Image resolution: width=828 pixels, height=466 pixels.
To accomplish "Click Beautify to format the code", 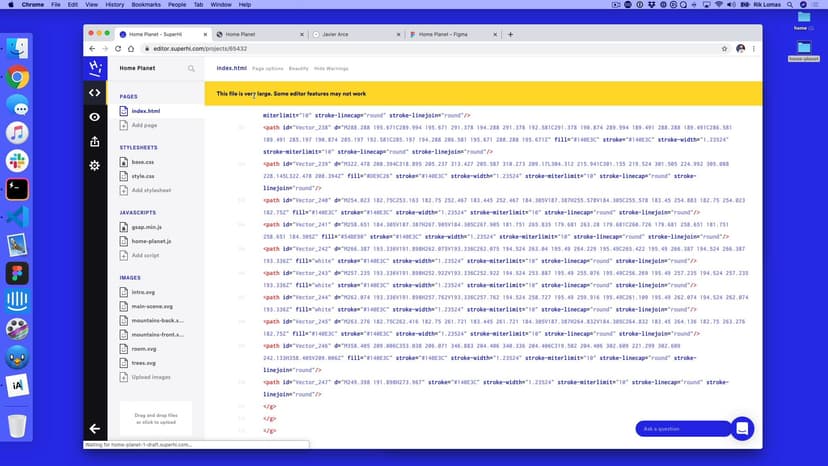I will [x=298, y=68].
